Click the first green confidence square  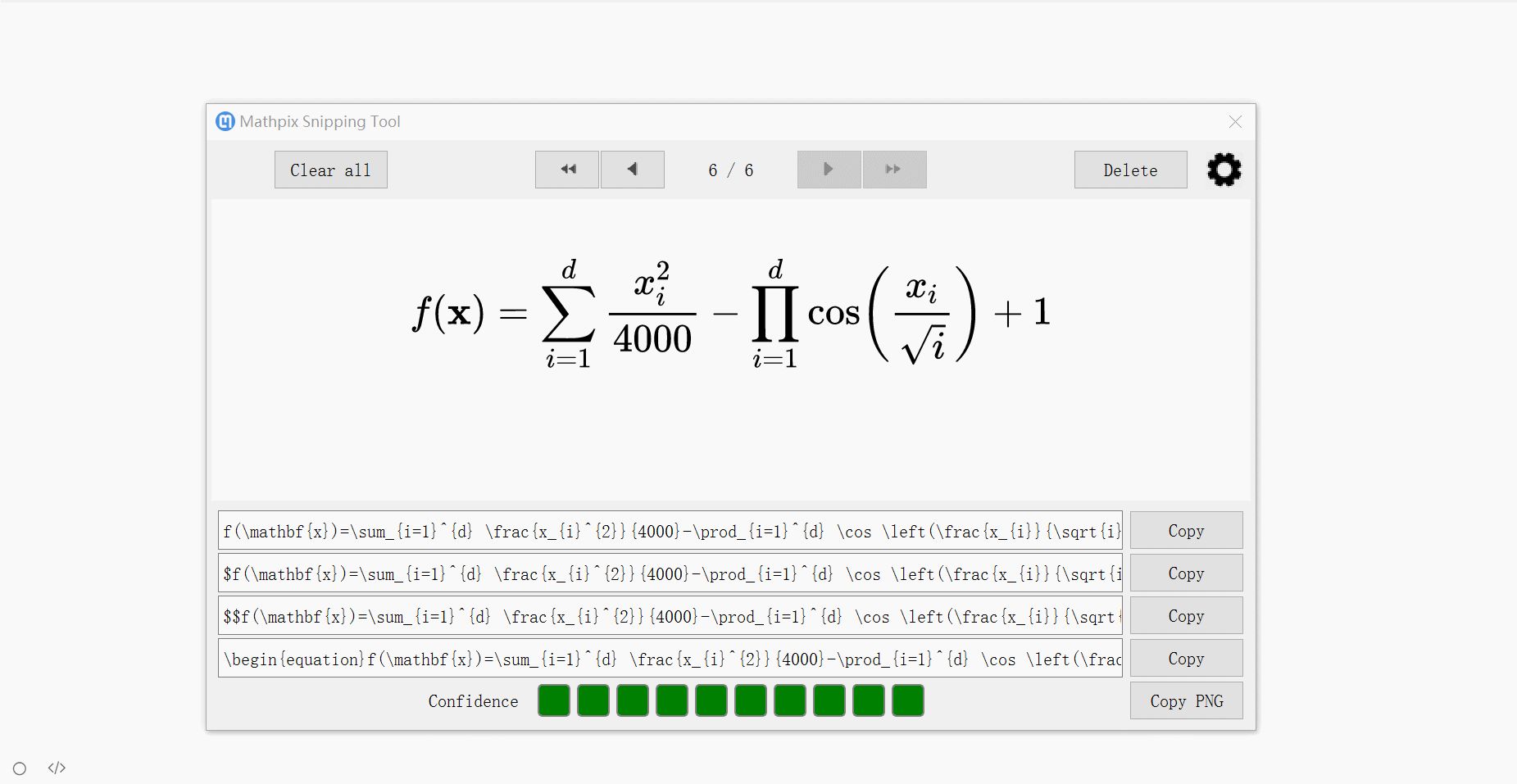[554, 700]
